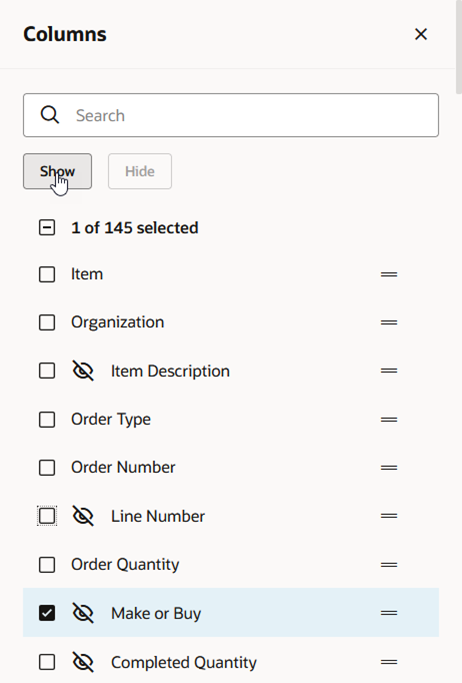
Task: Click the panel's vertical scrollbar thumb
Action: pyautogui.click(x=459, y=47)
